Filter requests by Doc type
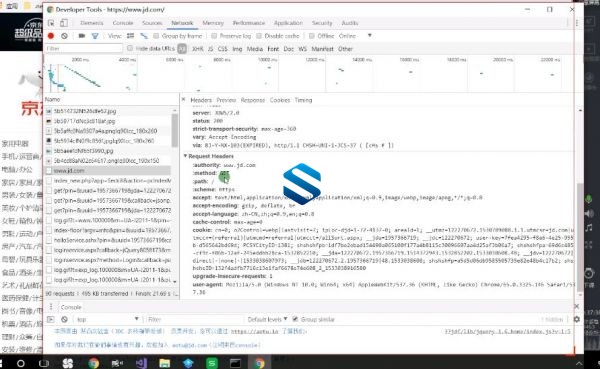The width and height of the screenshot is (600, 369). [x=289, y=49]
